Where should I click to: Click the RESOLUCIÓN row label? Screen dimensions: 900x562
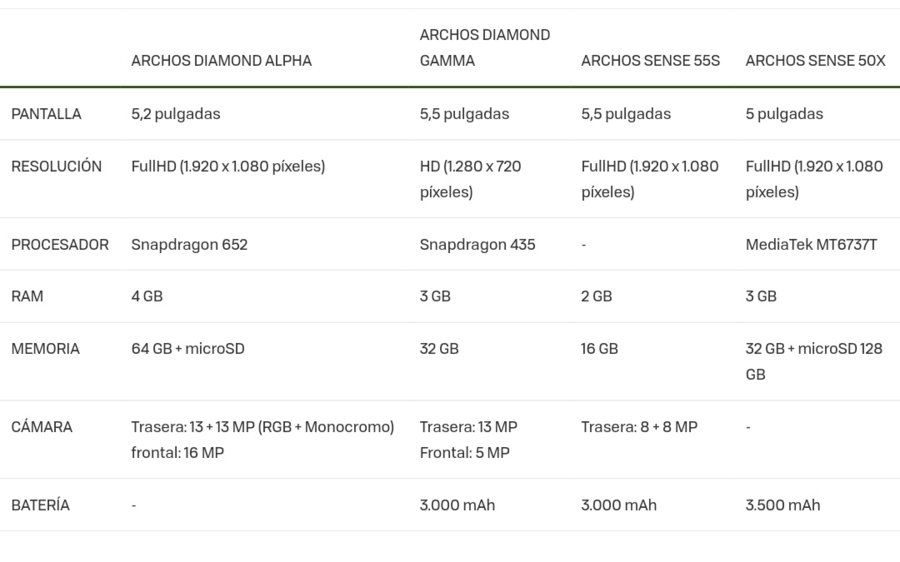(56, 166)
